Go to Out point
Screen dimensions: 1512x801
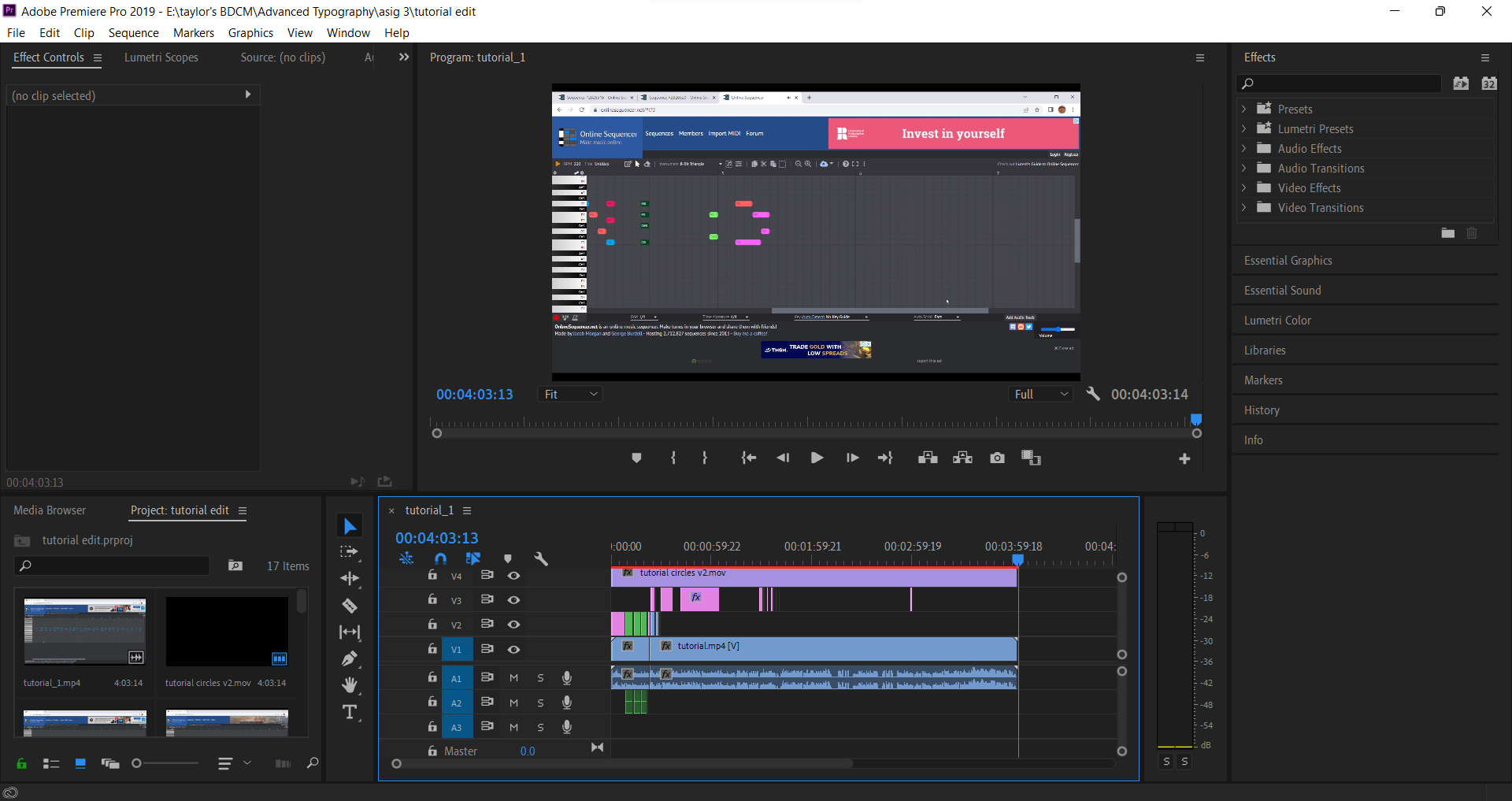pos(886,458)
